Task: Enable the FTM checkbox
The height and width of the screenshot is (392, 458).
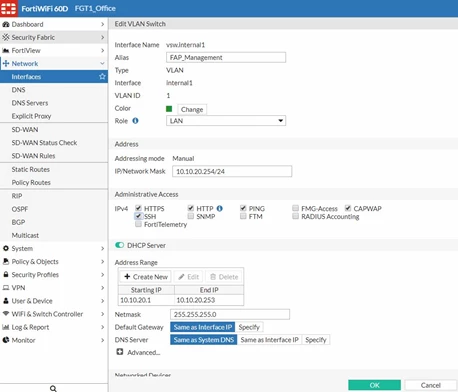Action: 243,216
